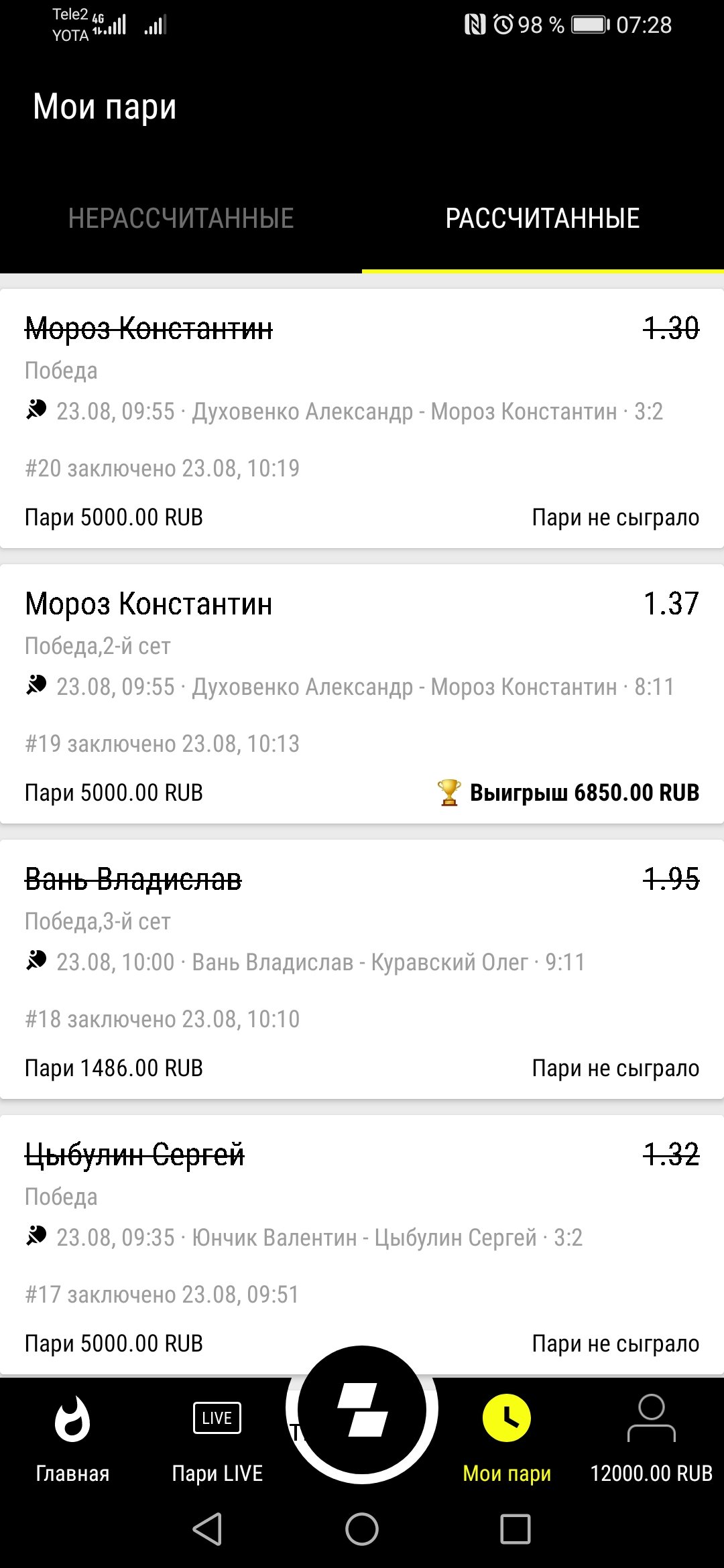Open the profile icon with 12000.00 RUB
724x1568 pixels.
[651, 1418]
